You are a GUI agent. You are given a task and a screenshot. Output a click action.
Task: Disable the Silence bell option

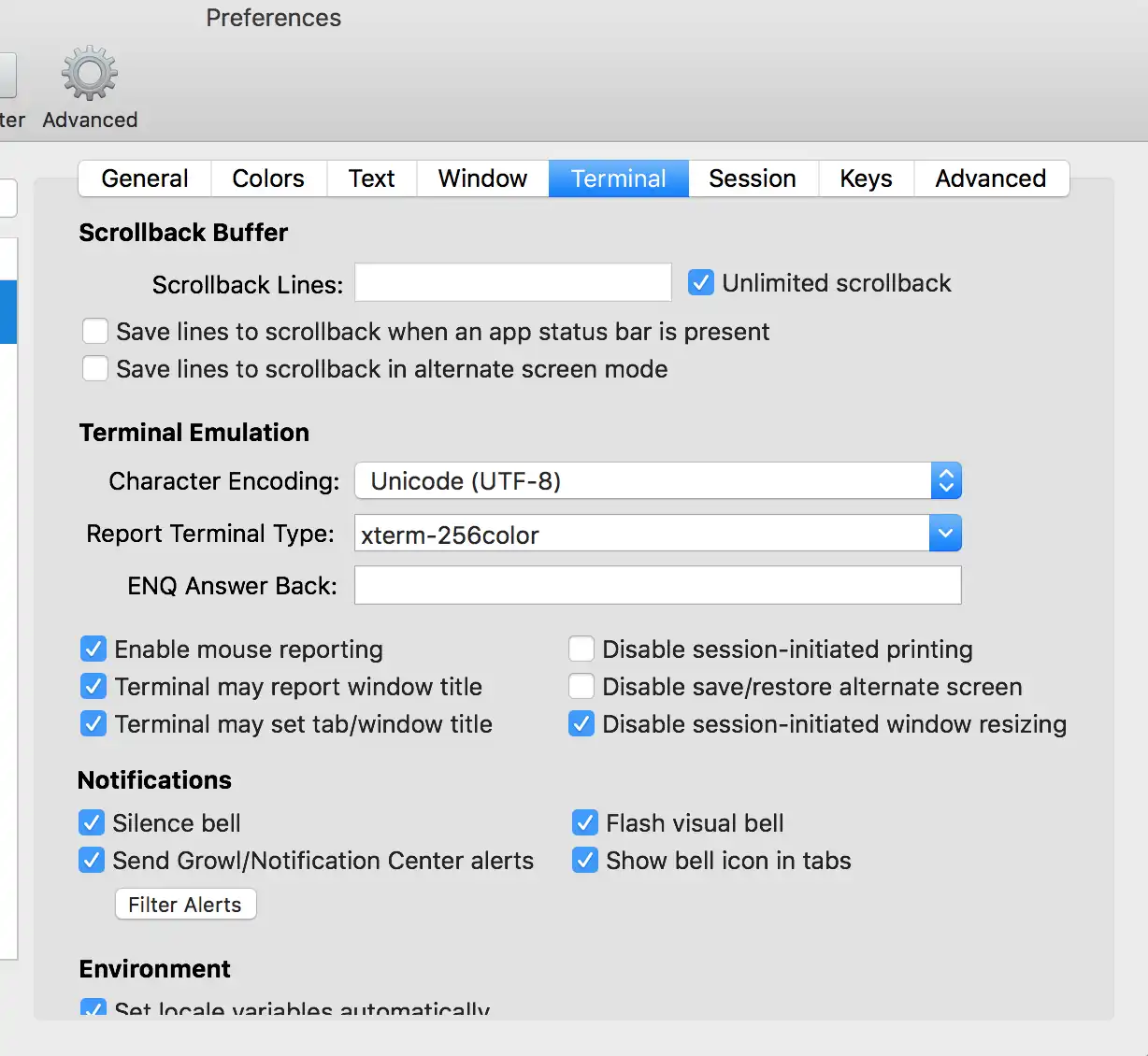click(x=92, y=822)
